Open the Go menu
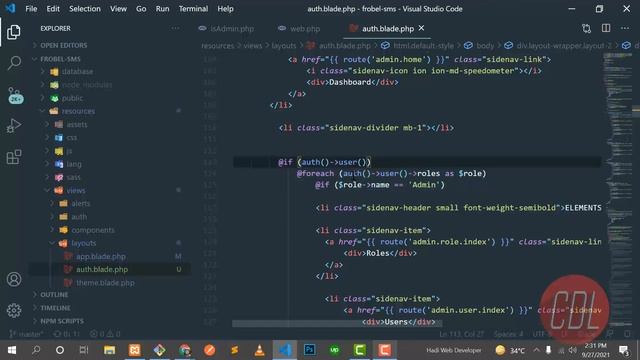This screenshot has width=640, height=360. coord(141,9)
